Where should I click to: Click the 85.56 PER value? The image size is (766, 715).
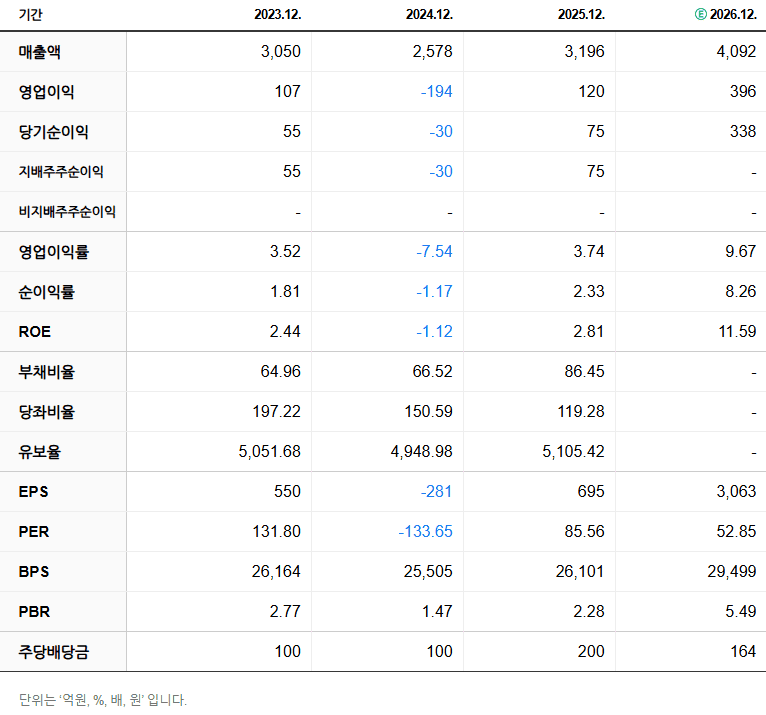[x=585, y=532]
